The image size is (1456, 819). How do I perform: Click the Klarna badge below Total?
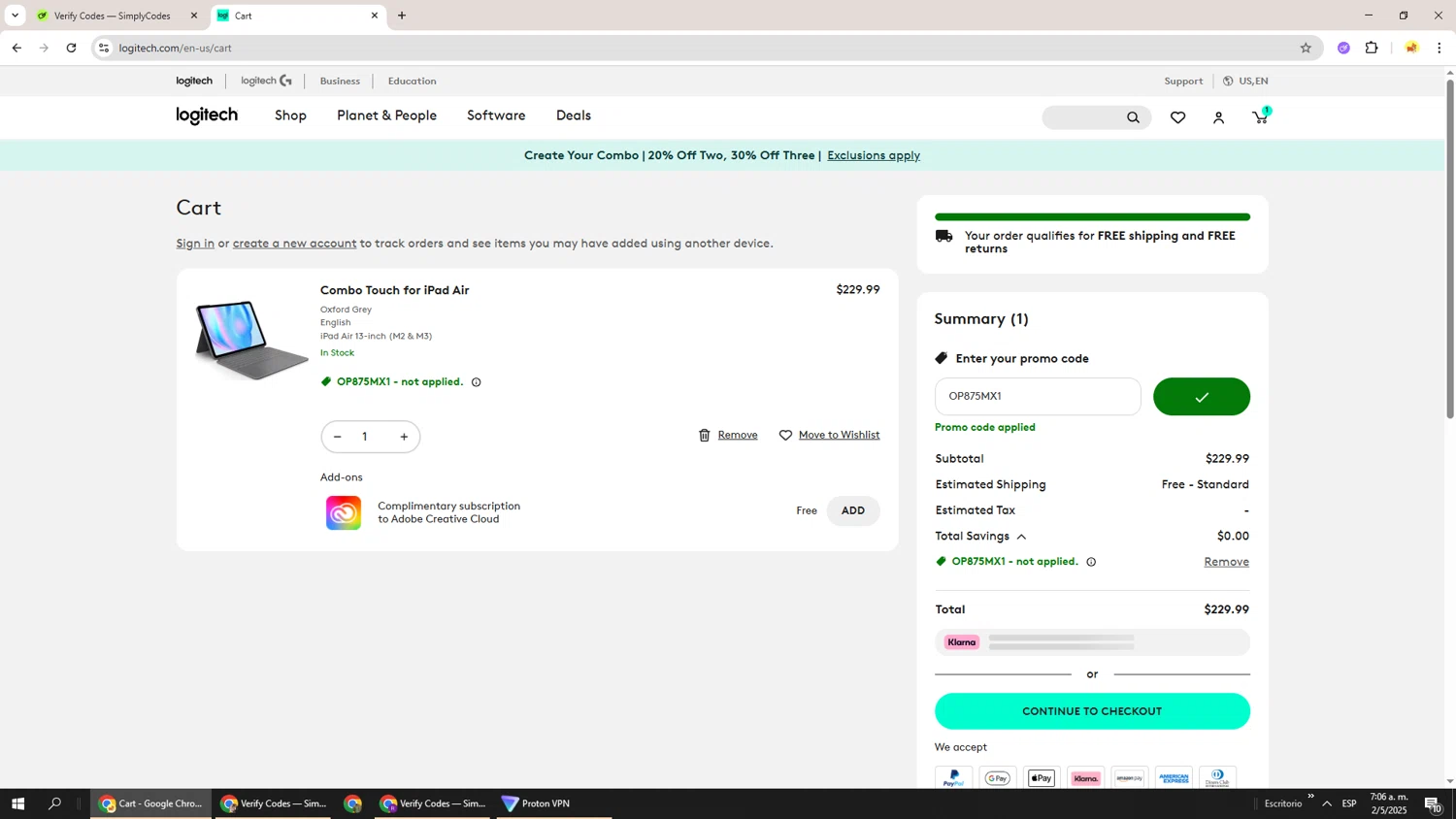962,642
